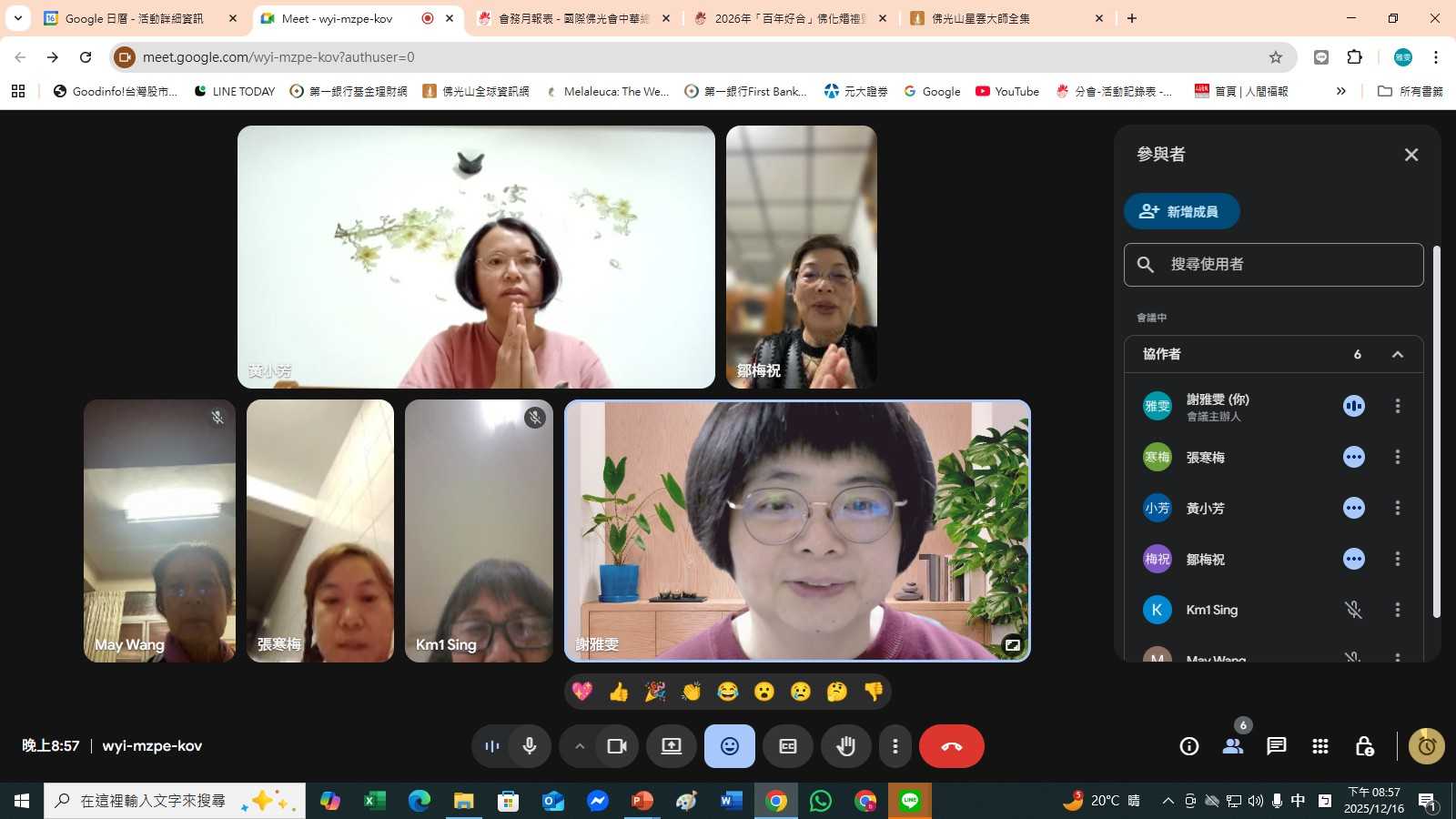1456x819 pixels.
Task: Click the 搜尋使用者 search field
Action: coord(1274,264)
